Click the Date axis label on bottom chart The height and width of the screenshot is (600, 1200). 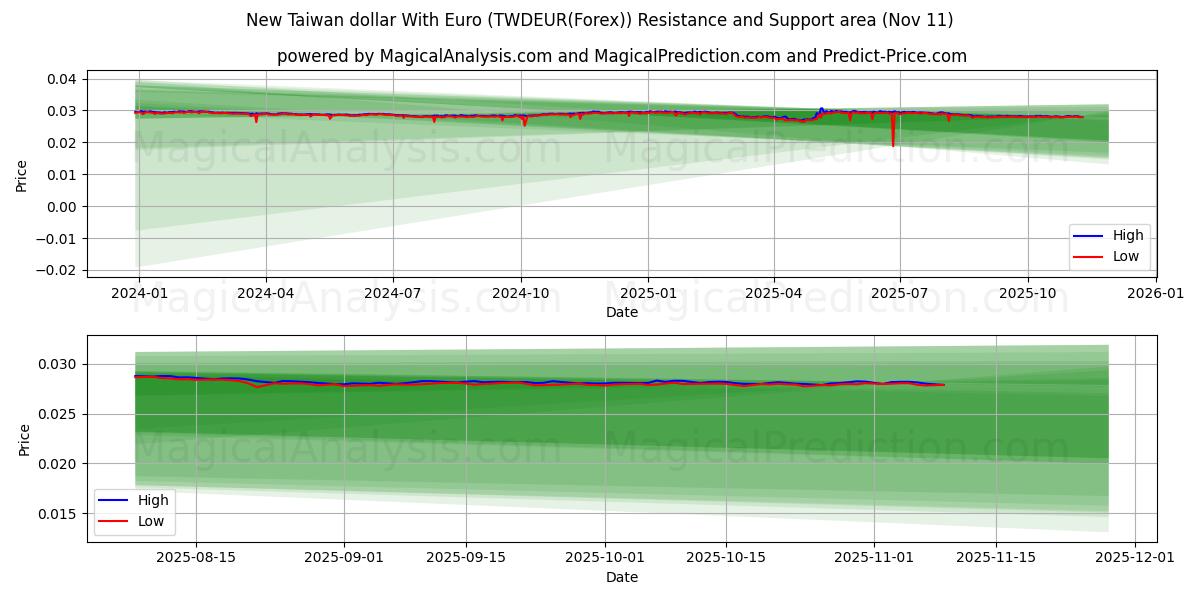623,577
